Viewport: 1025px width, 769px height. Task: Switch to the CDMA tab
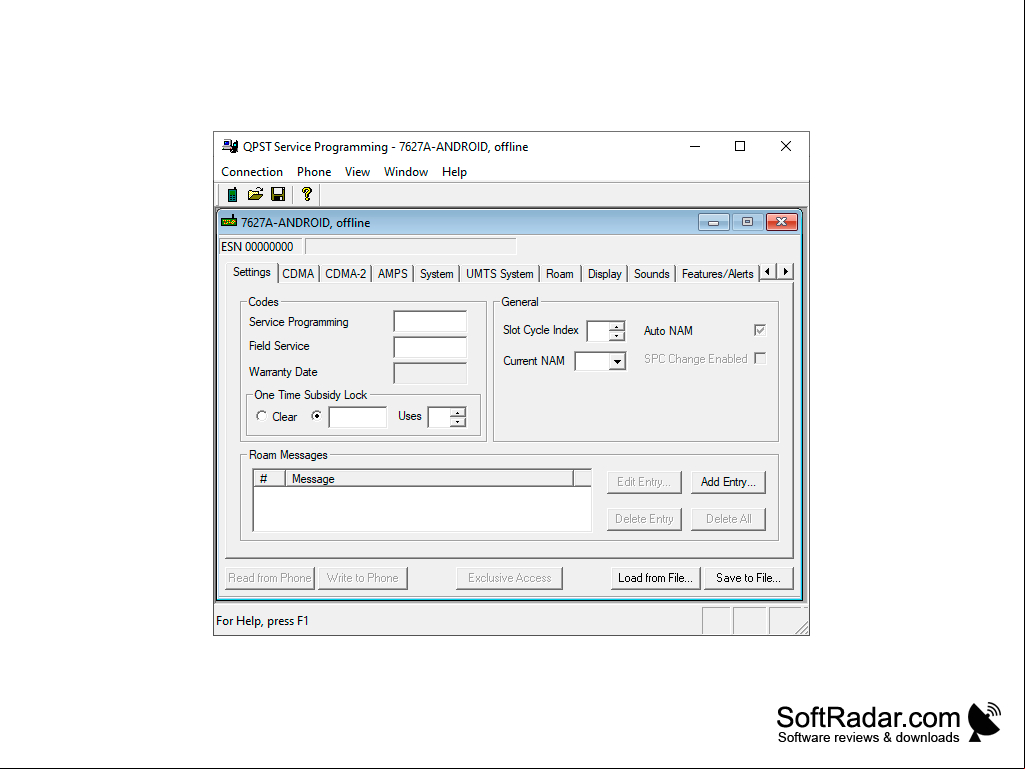point(298,274)
